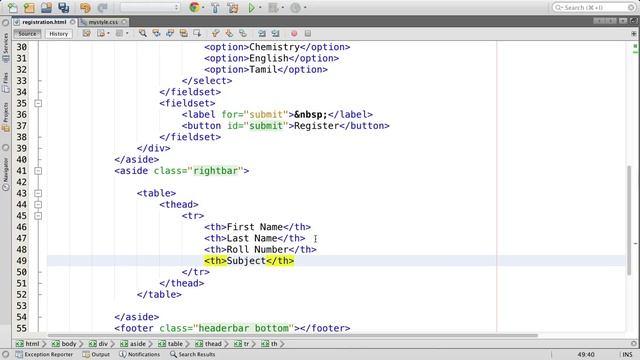Toggle Highlight Search icon
The width and height of the screenshot is (640, 360).
(183, 33)
